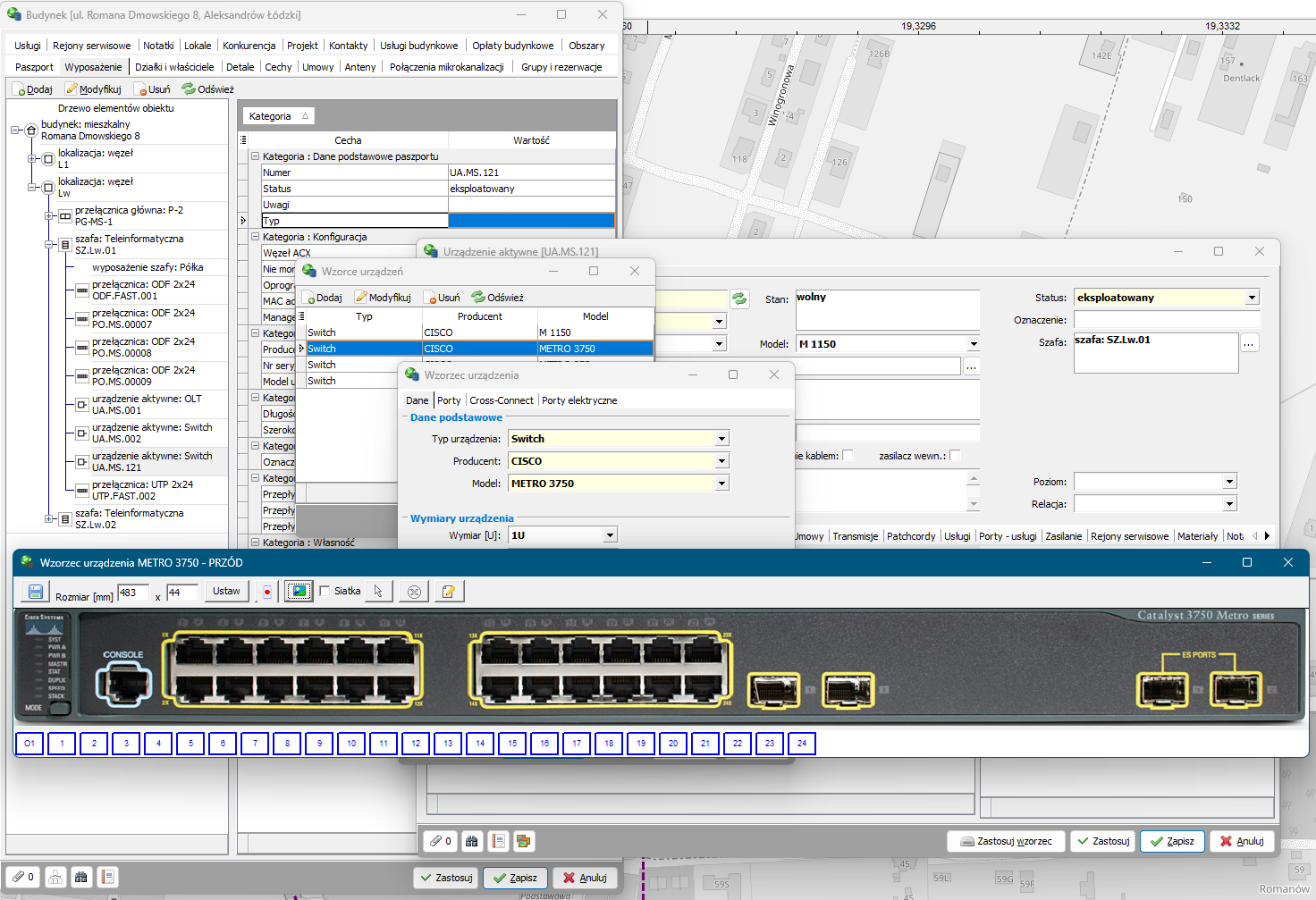Open the Status dropdown showing eksploatowany
The width and height of the screenshot is (1316, 900).
[x=1252, y=298]
